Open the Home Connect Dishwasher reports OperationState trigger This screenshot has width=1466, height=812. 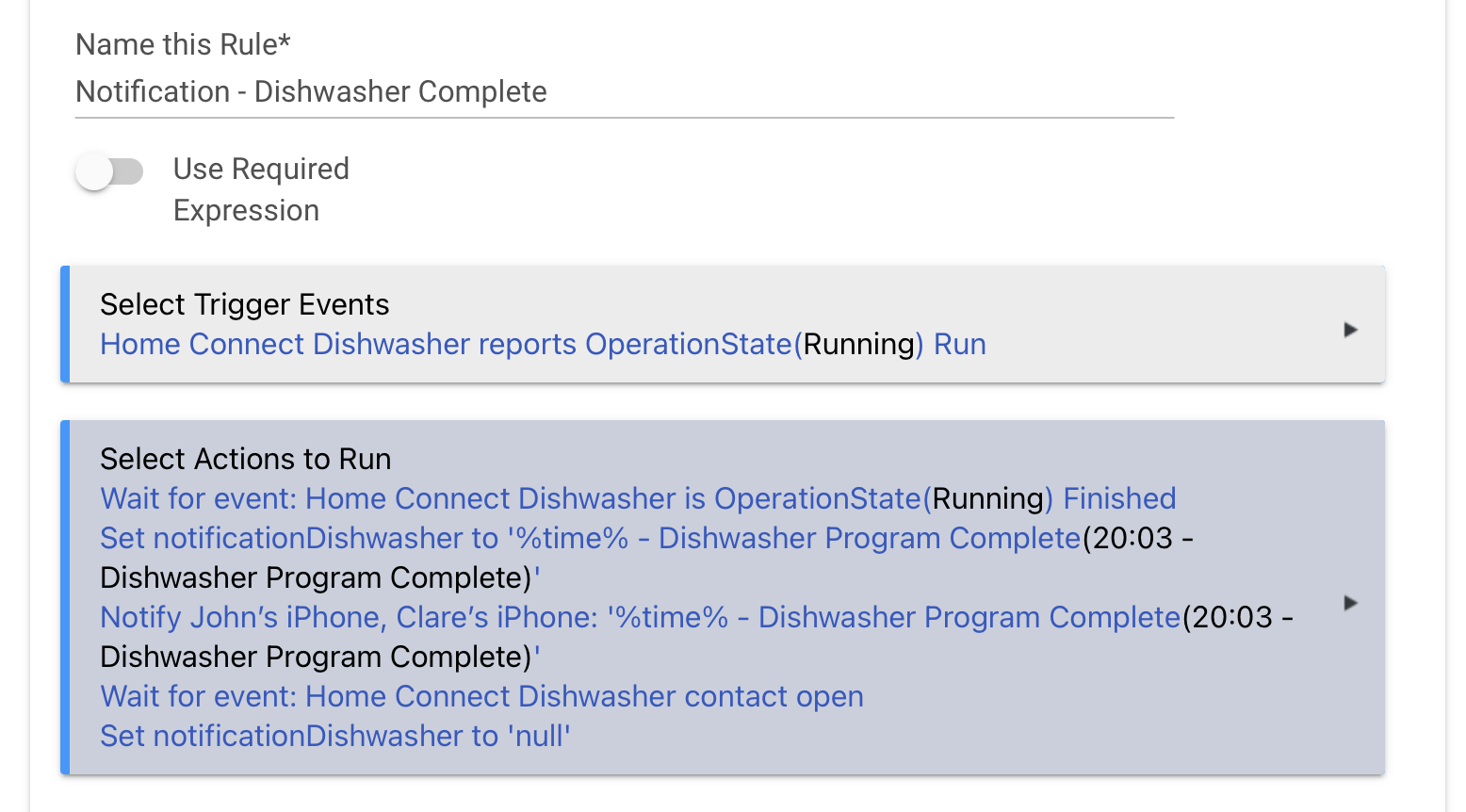pyautogui.click(x=543, y=345)
